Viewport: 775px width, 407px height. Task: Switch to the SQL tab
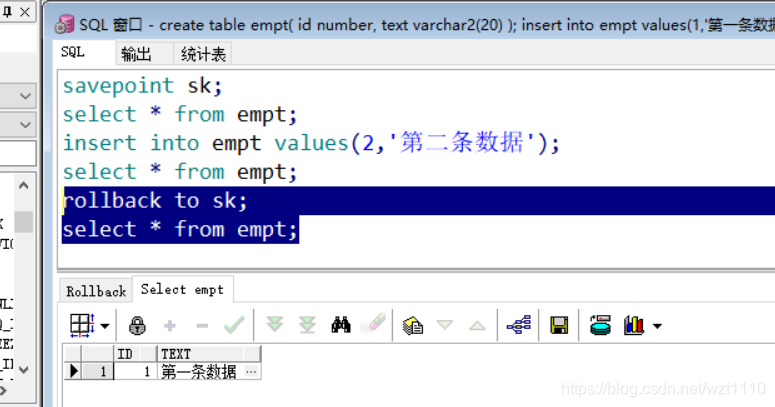pos(73,52)
